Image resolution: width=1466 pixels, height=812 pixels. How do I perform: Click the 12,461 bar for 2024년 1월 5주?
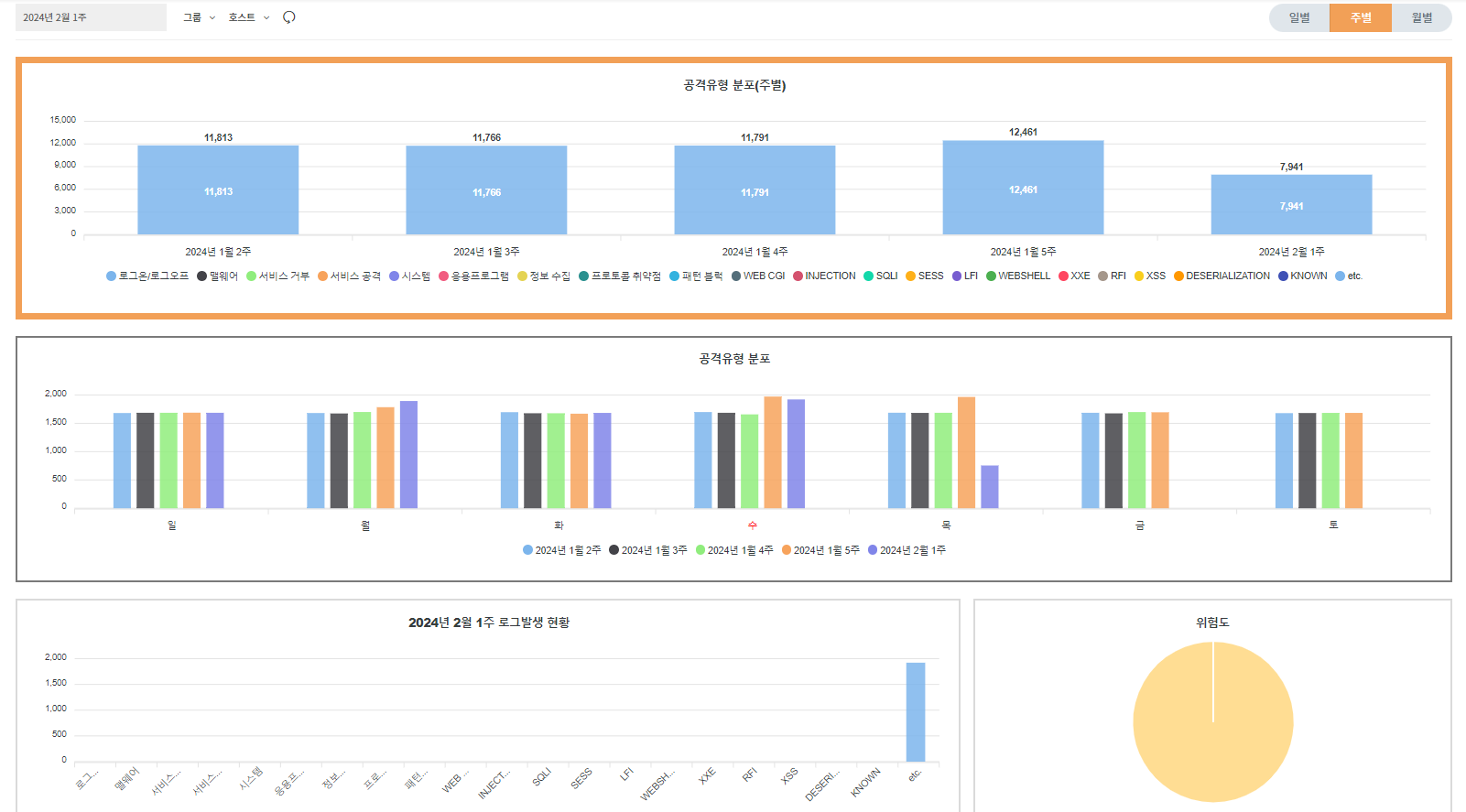1023,189
